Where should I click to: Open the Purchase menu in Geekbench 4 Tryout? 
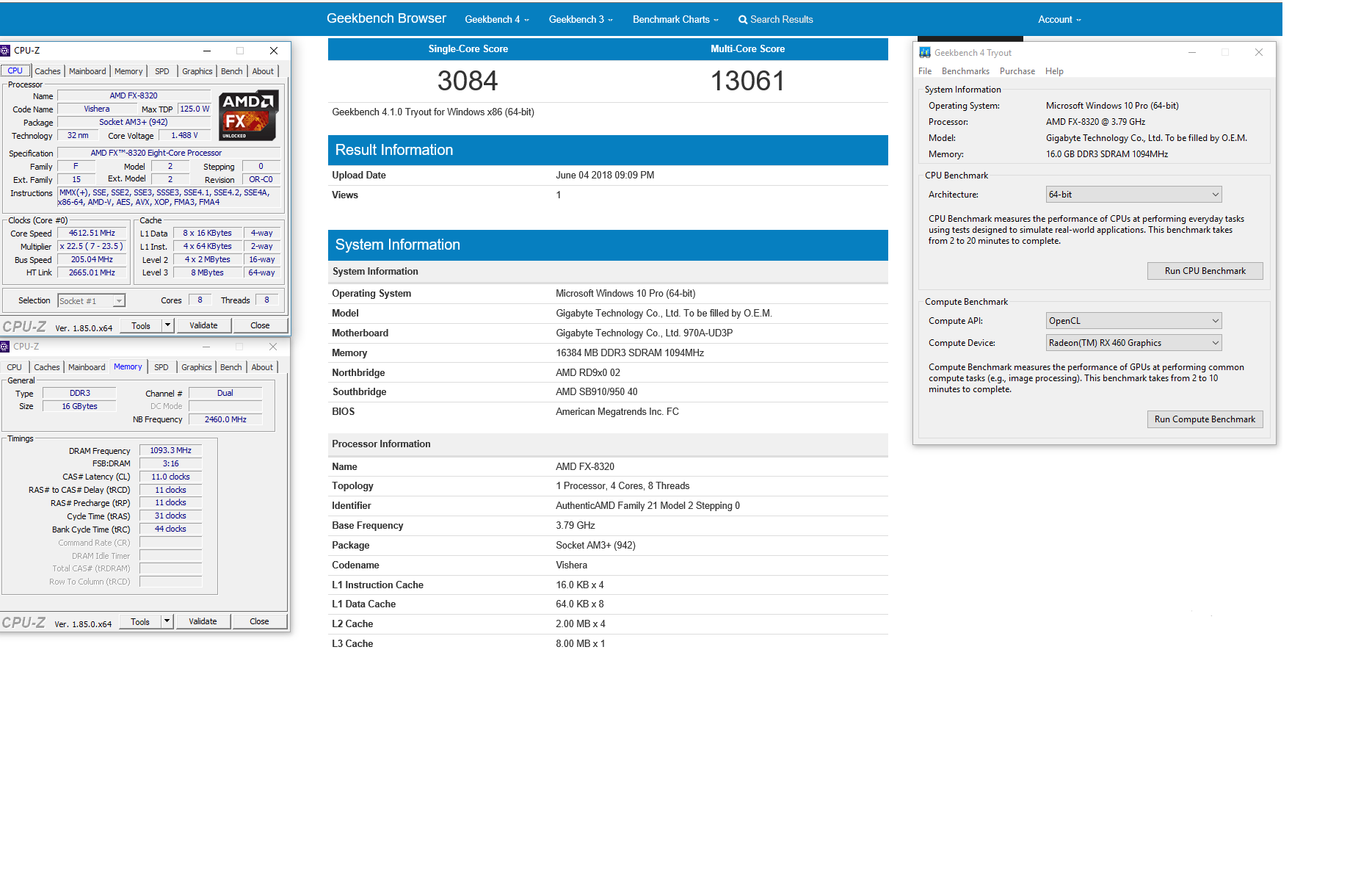pos(1017,71)
